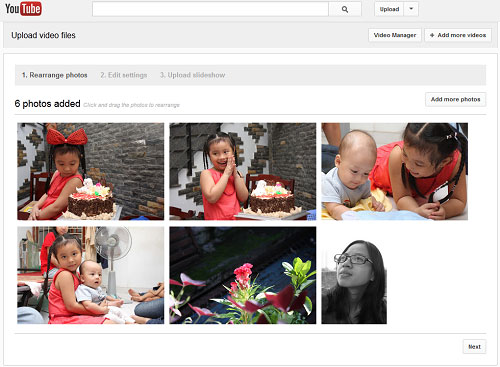Click the Upload button
Viewport: 500px width, 367px height.
coord(389,9)
